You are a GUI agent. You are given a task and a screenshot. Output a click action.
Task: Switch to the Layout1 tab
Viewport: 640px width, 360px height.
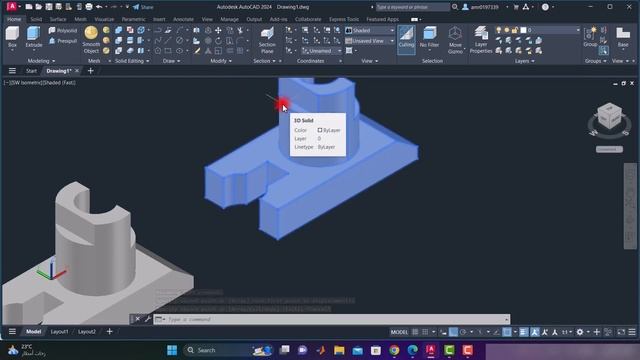(x=59, y=331)
